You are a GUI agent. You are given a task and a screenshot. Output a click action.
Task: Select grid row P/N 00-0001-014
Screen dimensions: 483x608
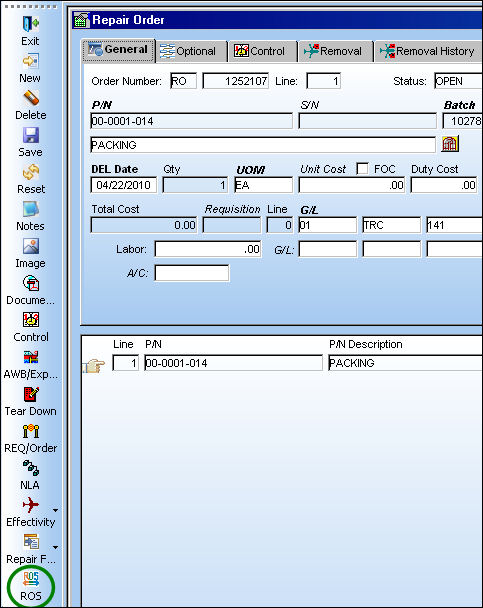tap(233, 363)
